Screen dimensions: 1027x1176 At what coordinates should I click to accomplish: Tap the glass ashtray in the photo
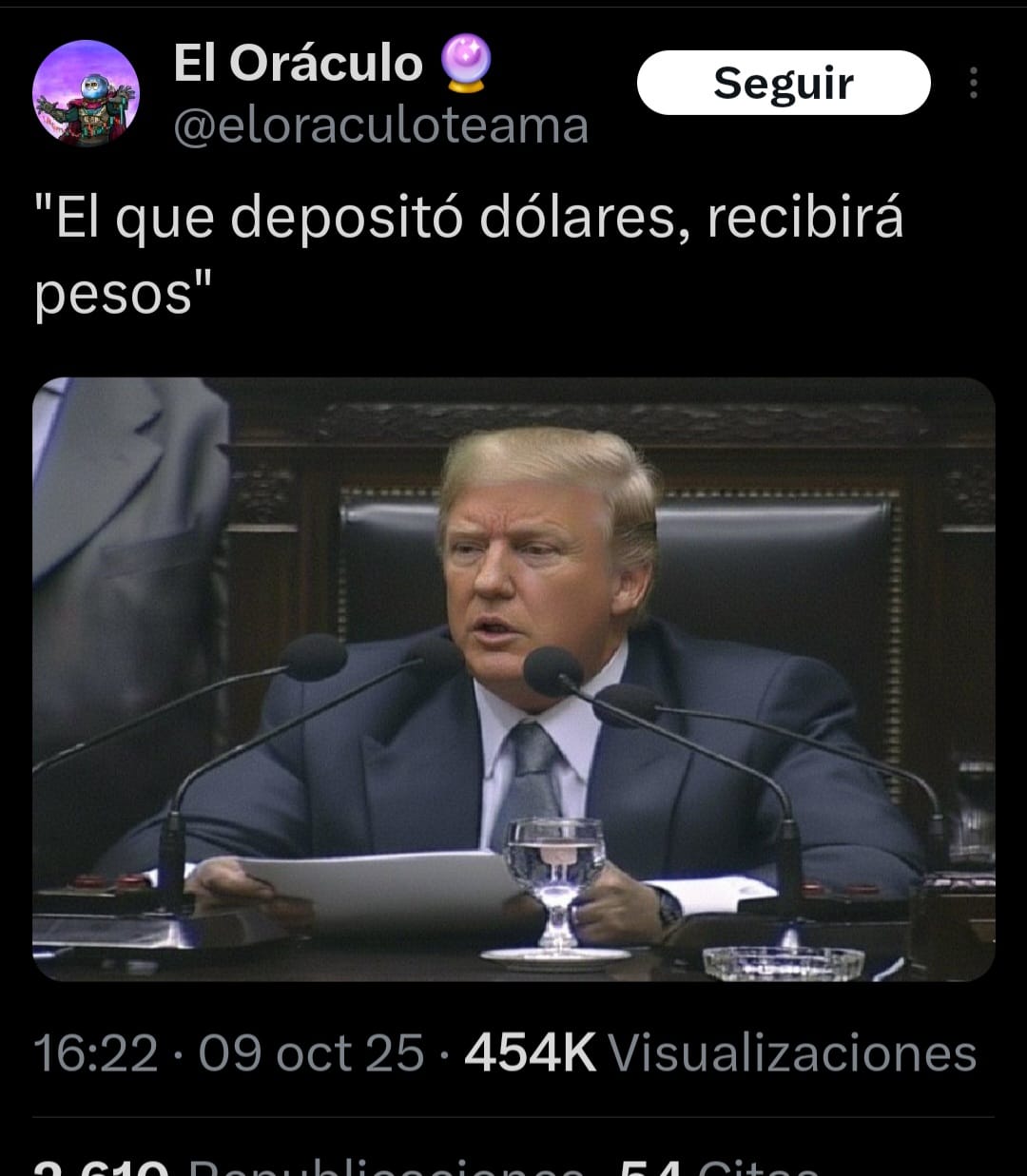(783, 962)
